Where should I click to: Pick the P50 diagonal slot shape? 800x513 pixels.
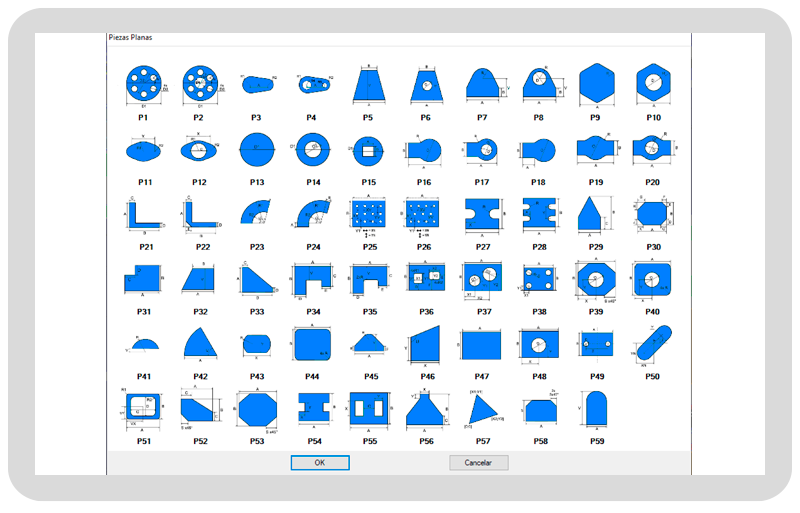pyautogui.click(x=652, y=345)
